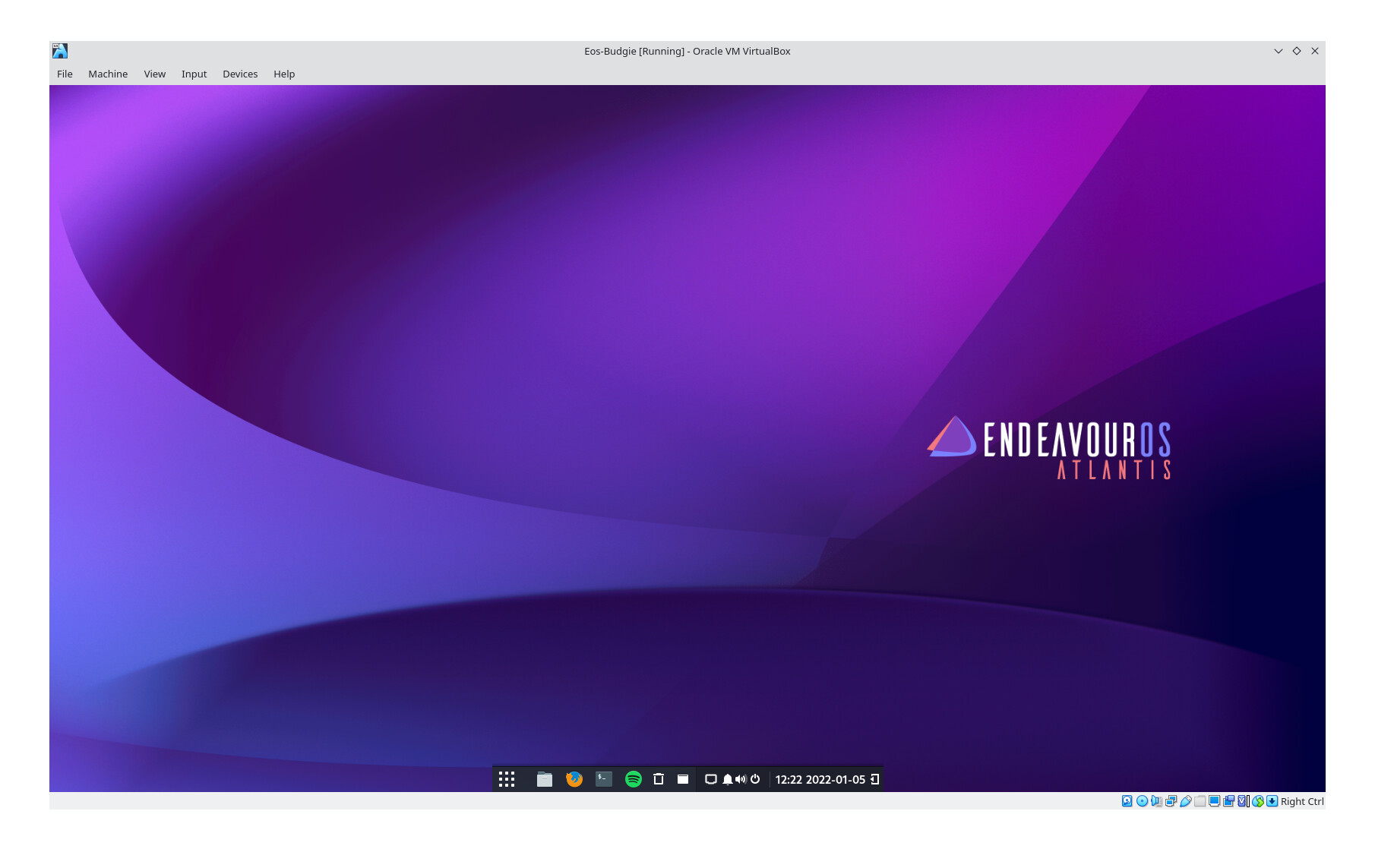Screen dimensions: 1375x868
Task: Click the hard disk activity indicator
Action: 1127,801
